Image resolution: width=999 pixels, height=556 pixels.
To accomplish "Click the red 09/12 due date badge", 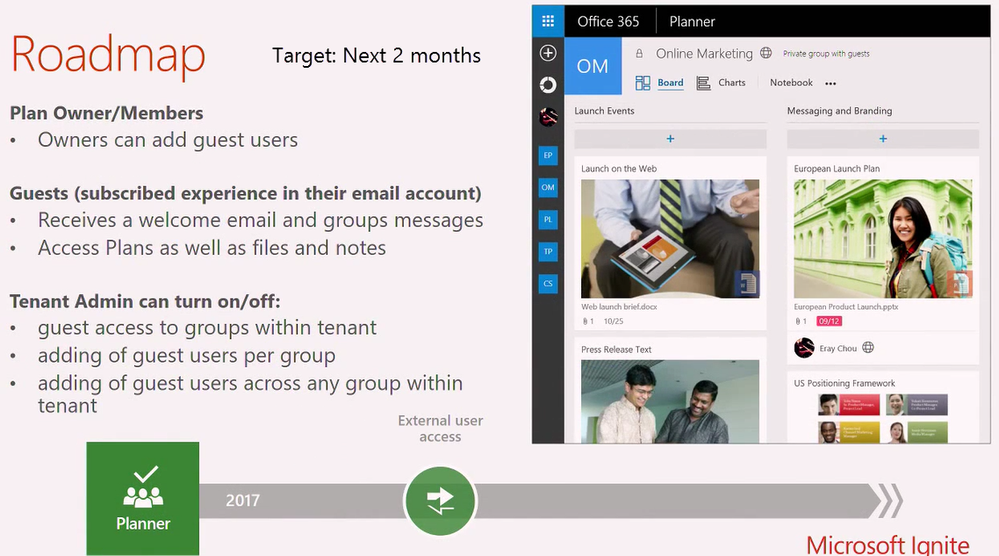I will (829, 322).
